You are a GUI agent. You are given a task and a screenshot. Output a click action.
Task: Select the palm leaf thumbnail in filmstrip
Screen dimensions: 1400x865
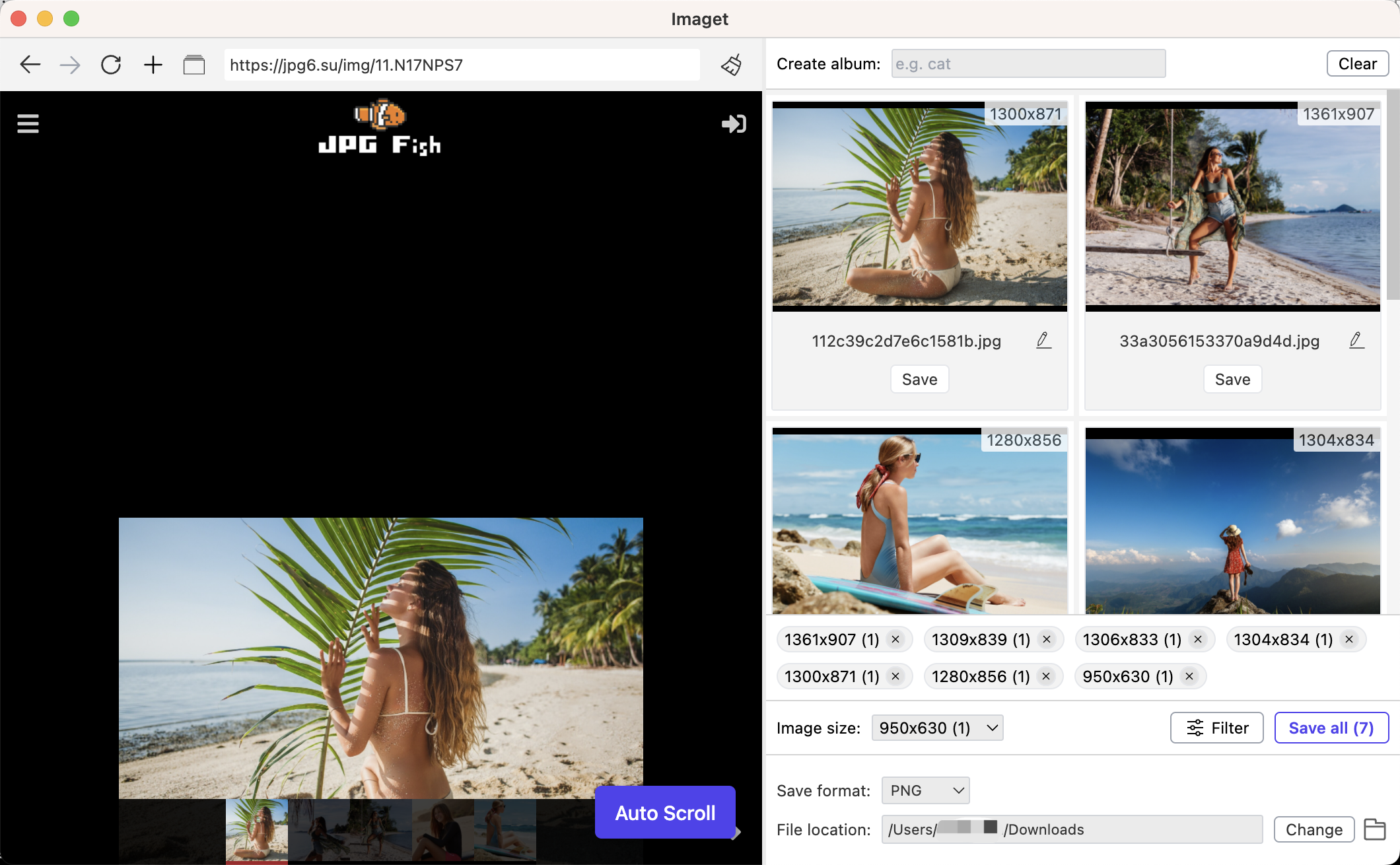click(x=256, y=829)
